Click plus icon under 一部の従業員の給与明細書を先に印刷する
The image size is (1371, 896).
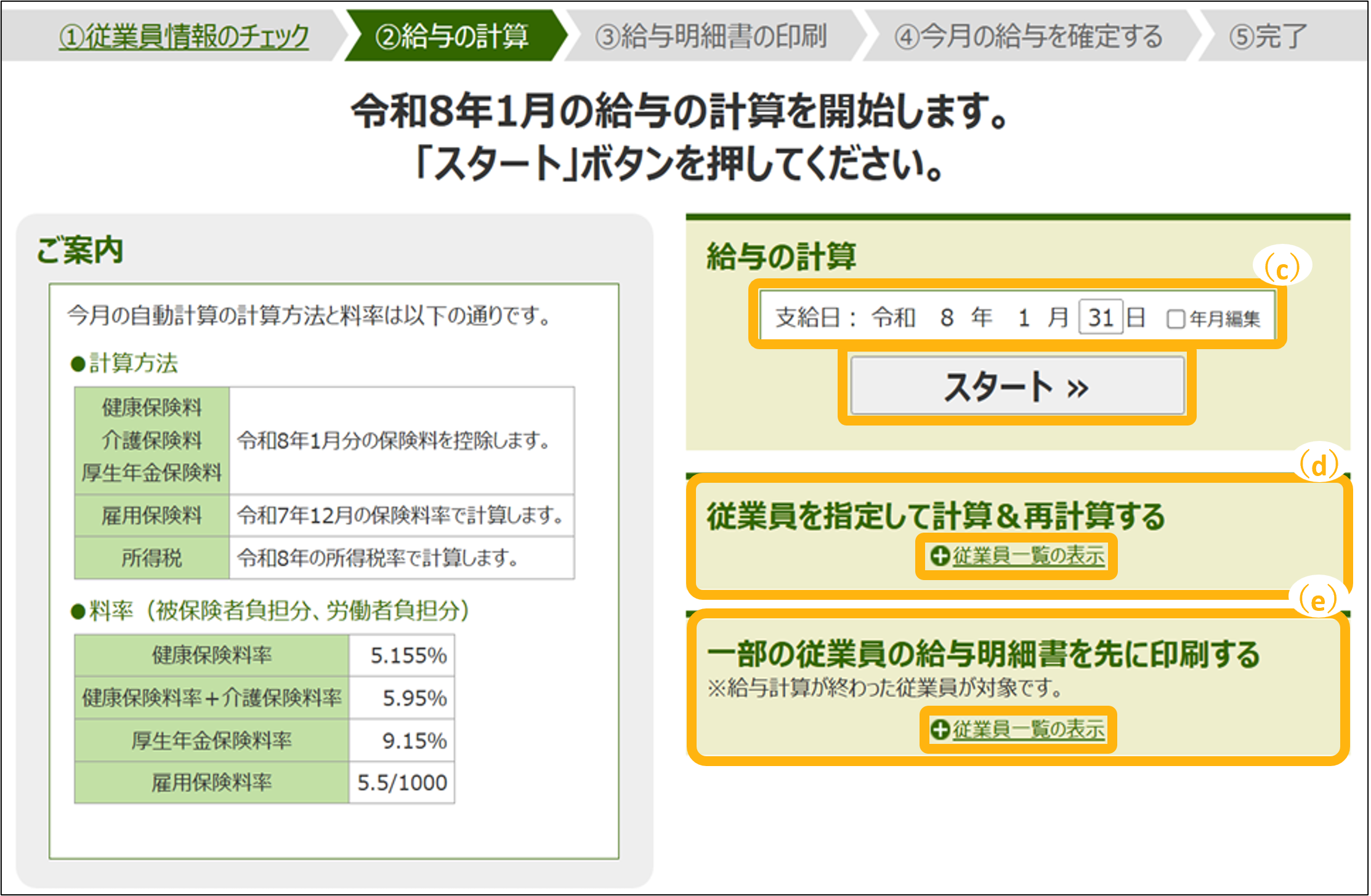[940, 730]
